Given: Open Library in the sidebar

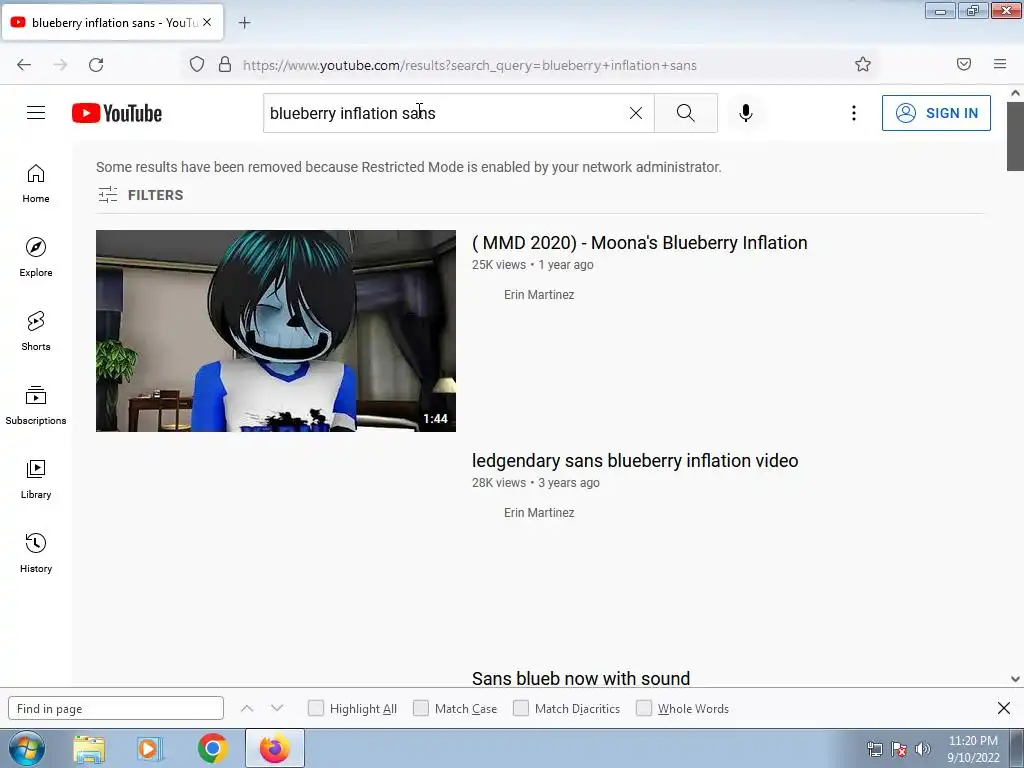Looking at the screenshot, I should [36, 479].
